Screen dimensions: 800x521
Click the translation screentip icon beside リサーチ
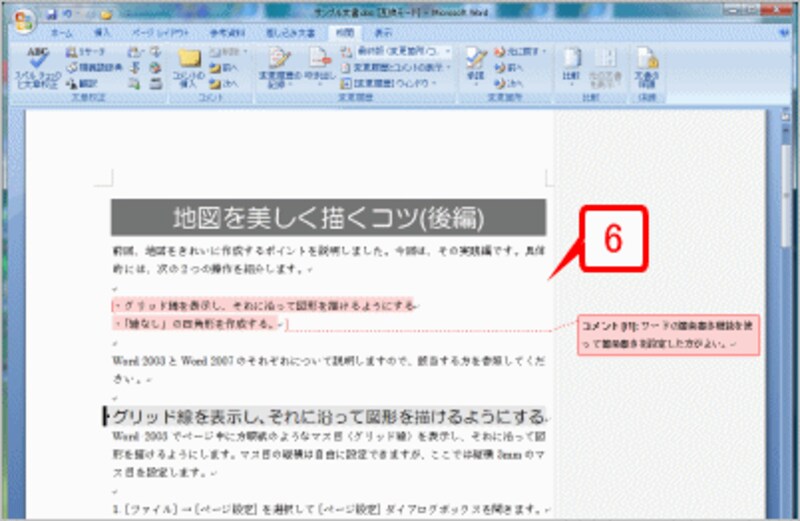pos(134,52)
